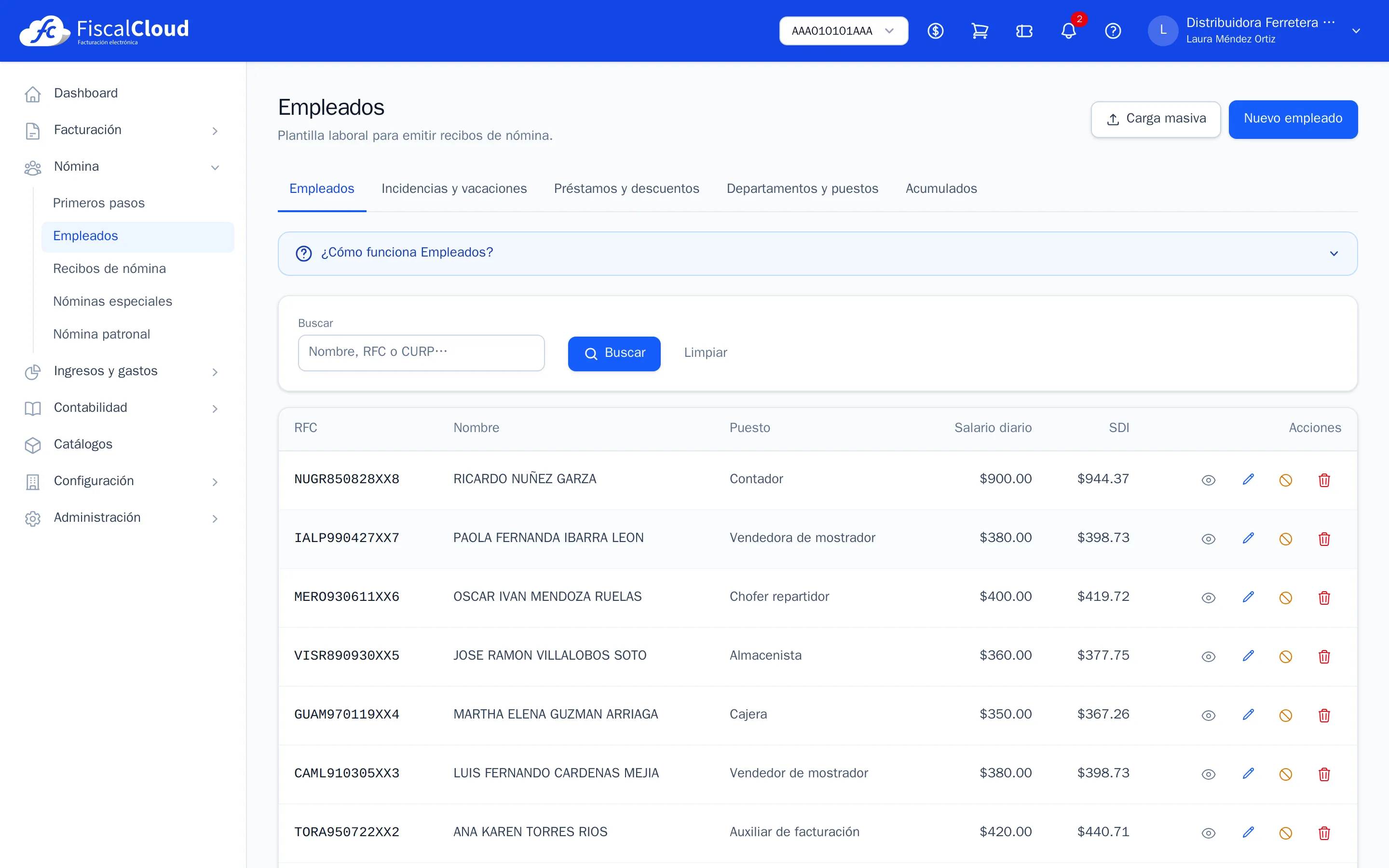Switch to Préstamos y descuentos tab
Viewport: 1389px width, 868px height.
coord(626,189)
